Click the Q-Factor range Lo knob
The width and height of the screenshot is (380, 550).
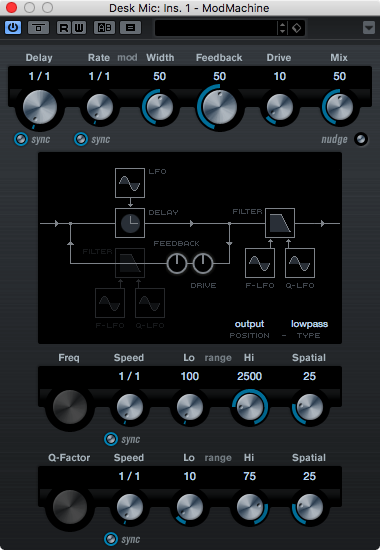pos(189,507)
